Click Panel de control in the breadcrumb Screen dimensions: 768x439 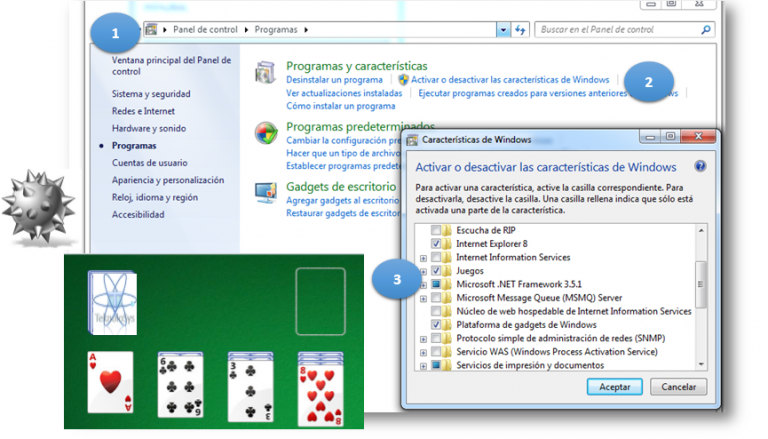point(205,30)
